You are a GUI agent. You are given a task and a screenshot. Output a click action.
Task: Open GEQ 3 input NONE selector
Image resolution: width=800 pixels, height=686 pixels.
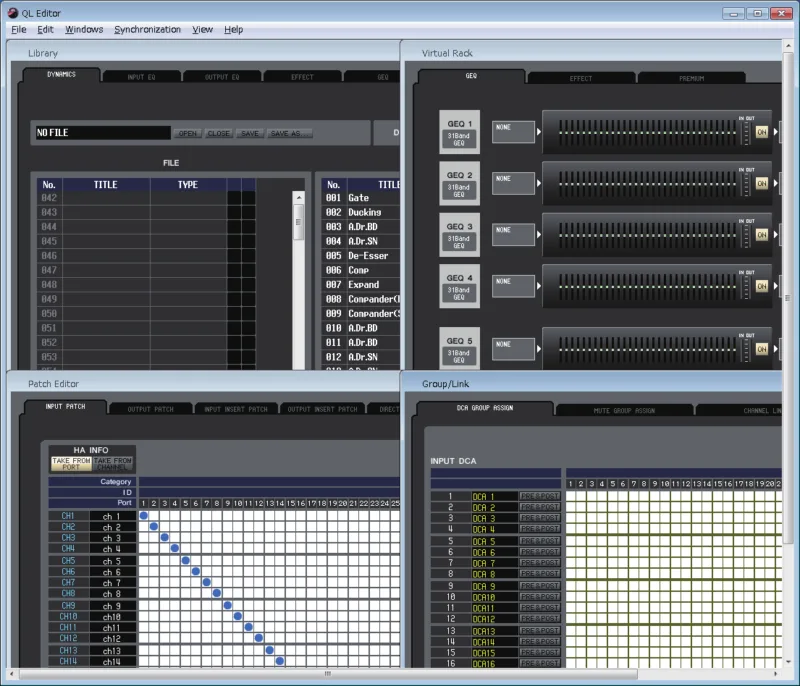tap(513, 235)
